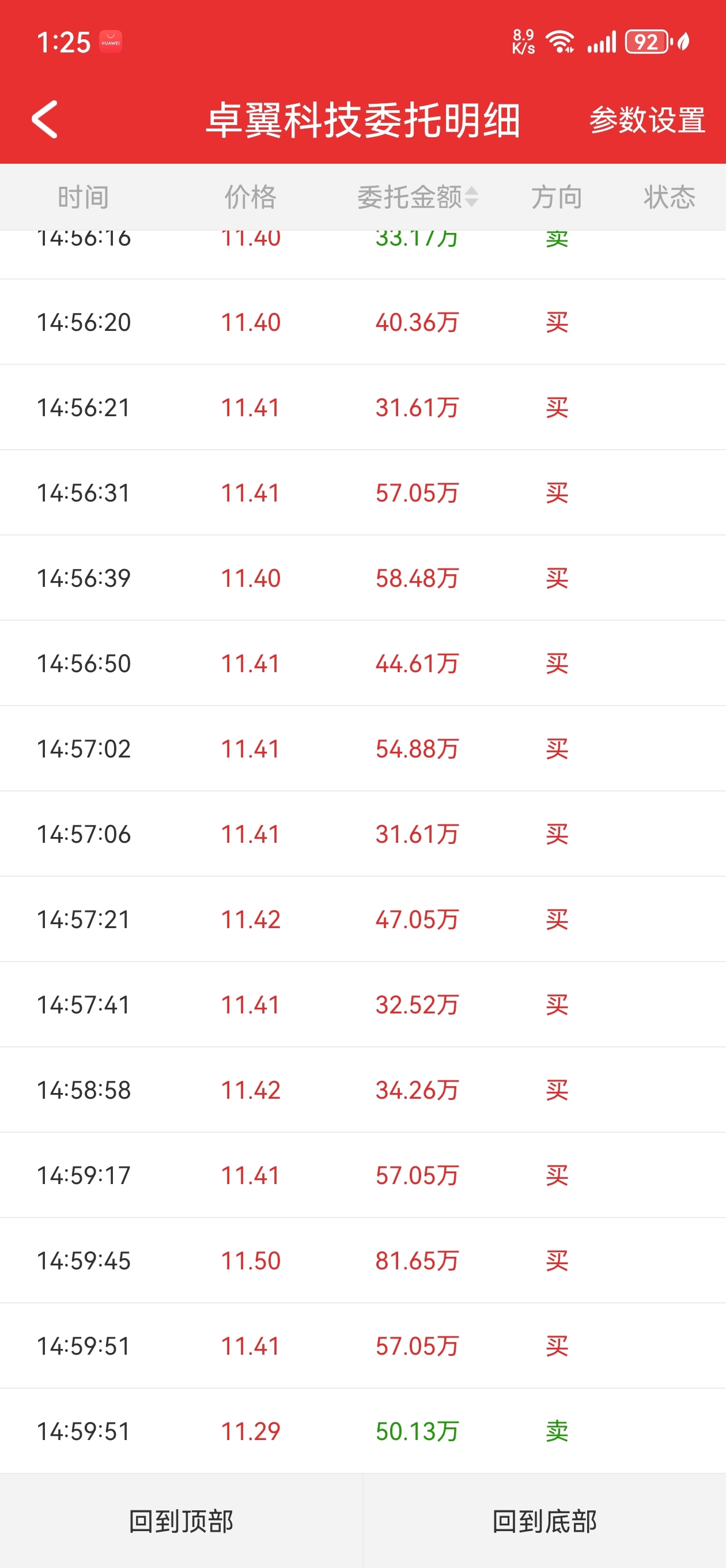Tap the 状态 column header

click(670, 197)
